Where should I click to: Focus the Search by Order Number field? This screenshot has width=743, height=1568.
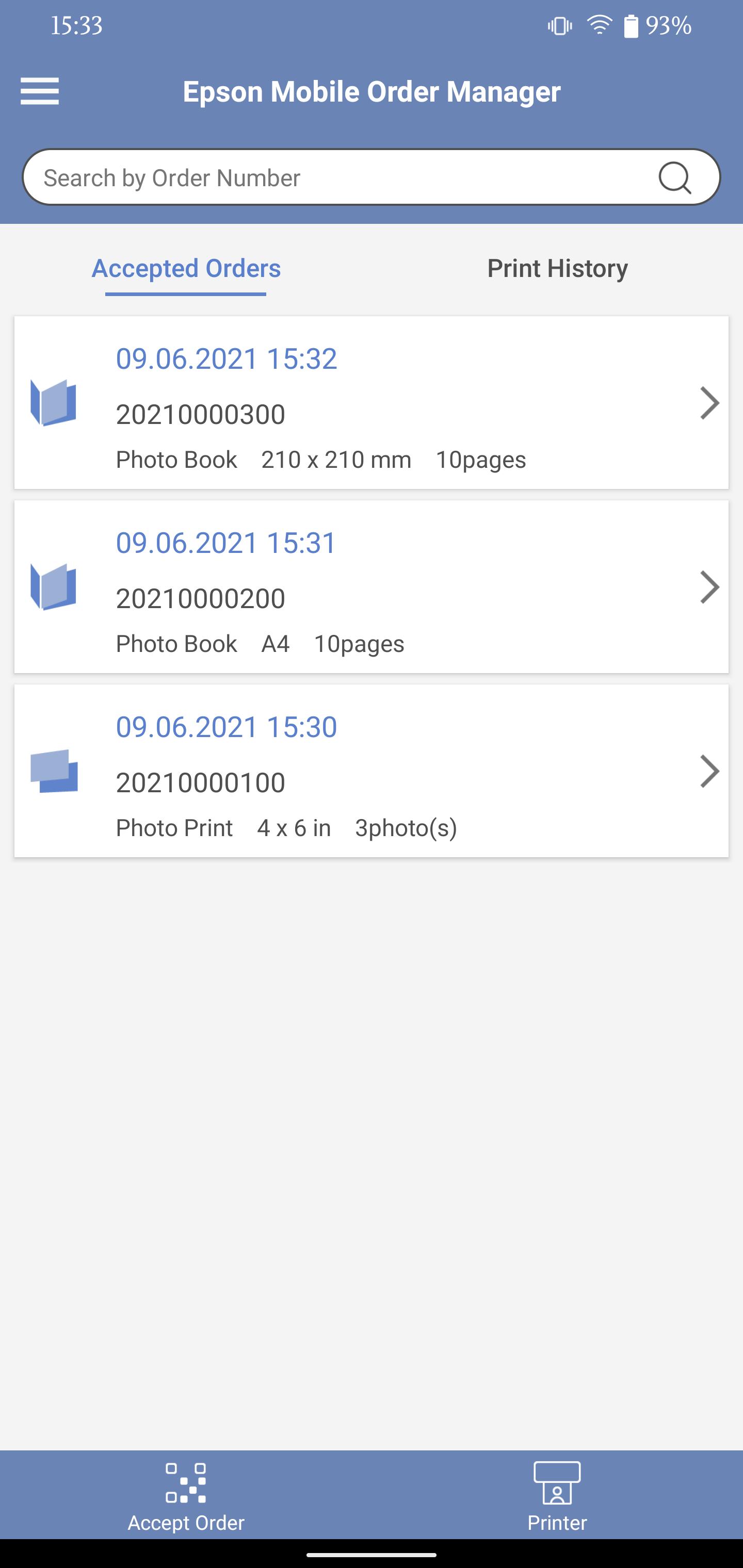[372, 177]
